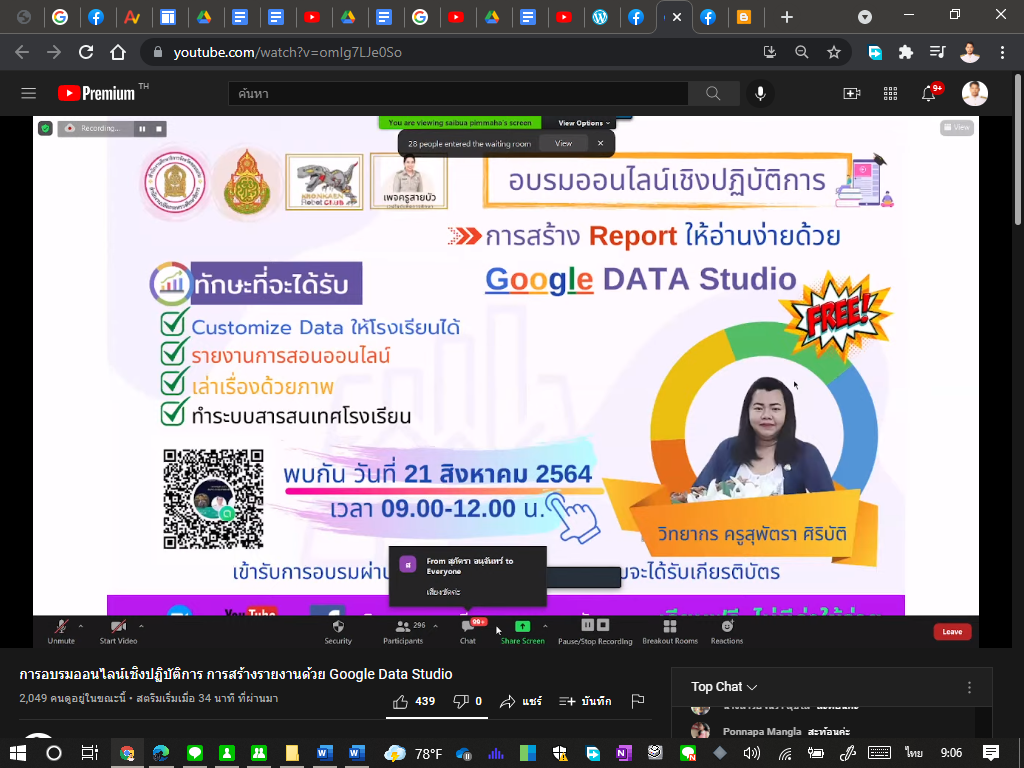Click the green Share Screen button
The image size is (1024, 768).
522,632
